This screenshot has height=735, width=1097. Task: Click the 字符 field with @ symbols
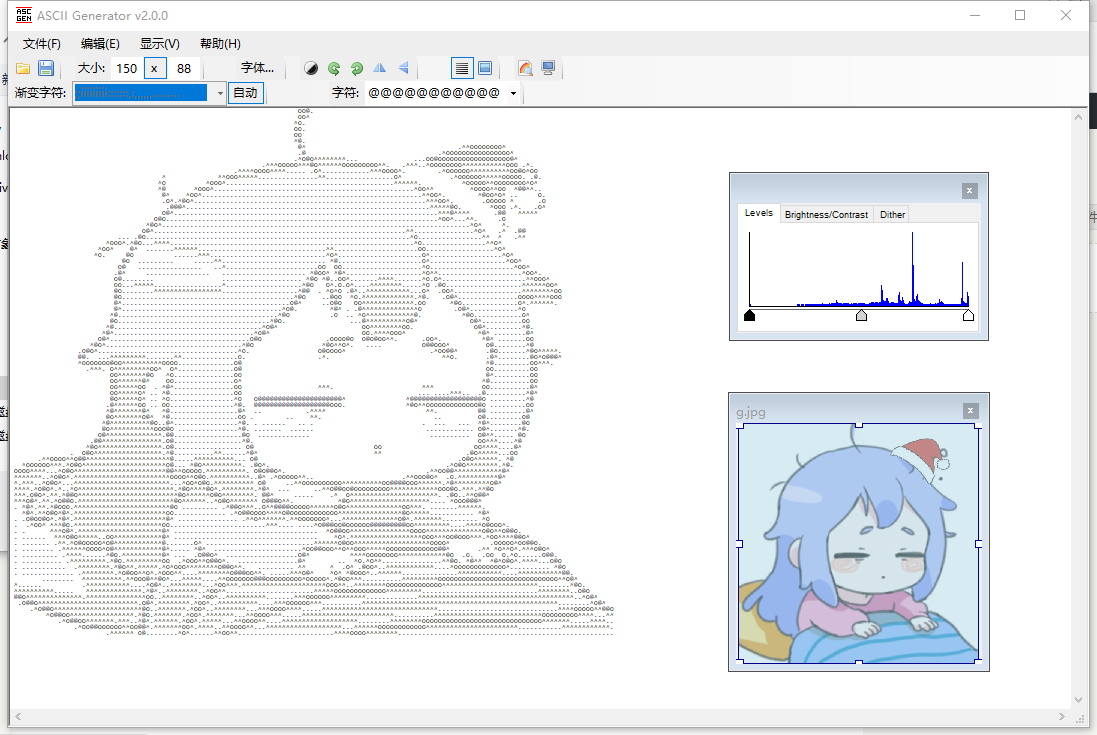click(x=434, y=93)
